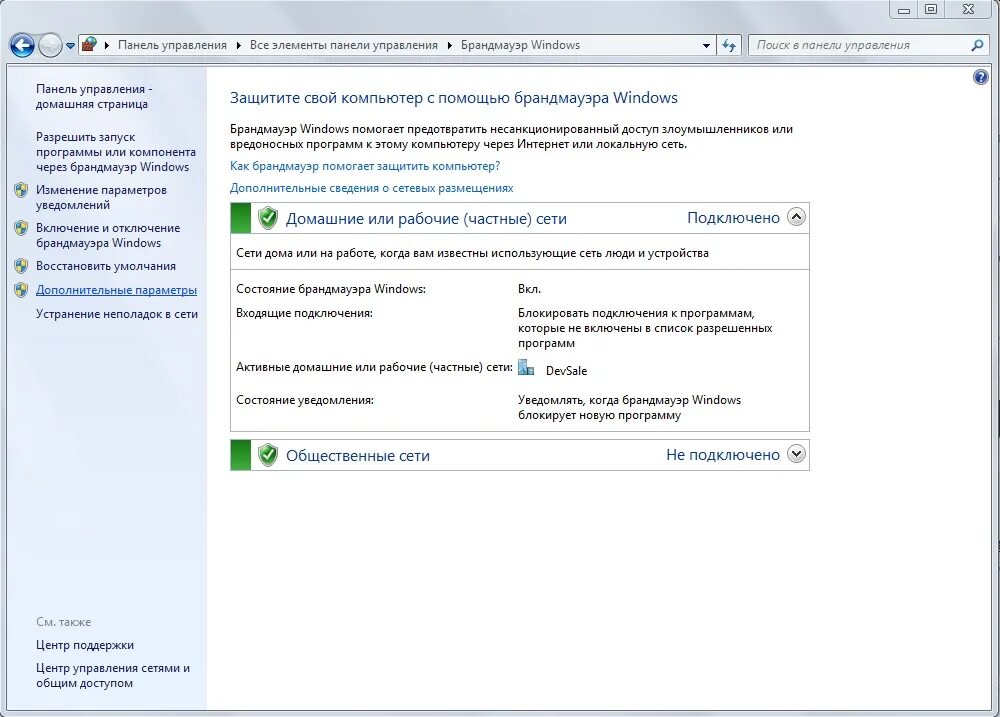Click the magnifier search icon
1000x717 pixels.
point(977,45)
